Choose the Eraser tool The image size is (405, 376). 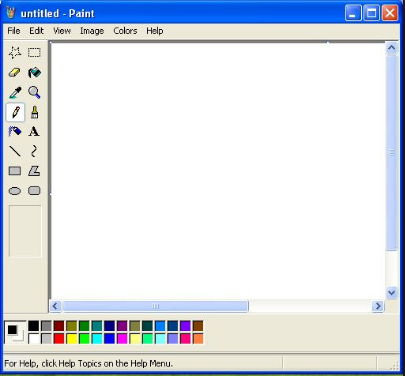pos(15,72)
